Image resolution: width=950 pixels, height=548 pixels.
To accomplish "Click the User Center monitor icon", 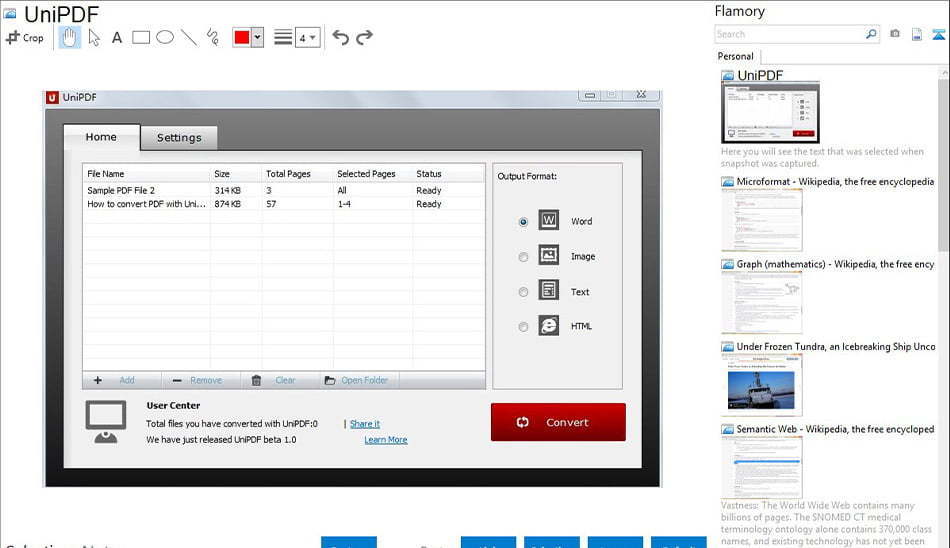I will pos(106,422).
